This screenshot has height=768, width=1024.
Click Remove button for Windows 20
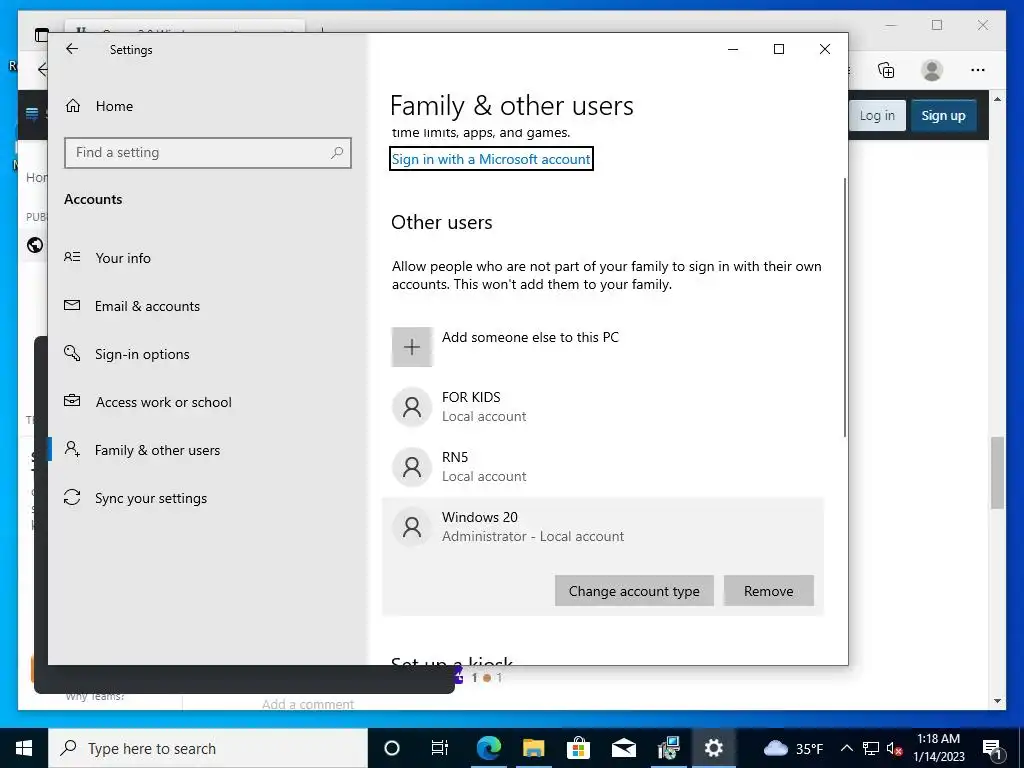tap(769, 591)
